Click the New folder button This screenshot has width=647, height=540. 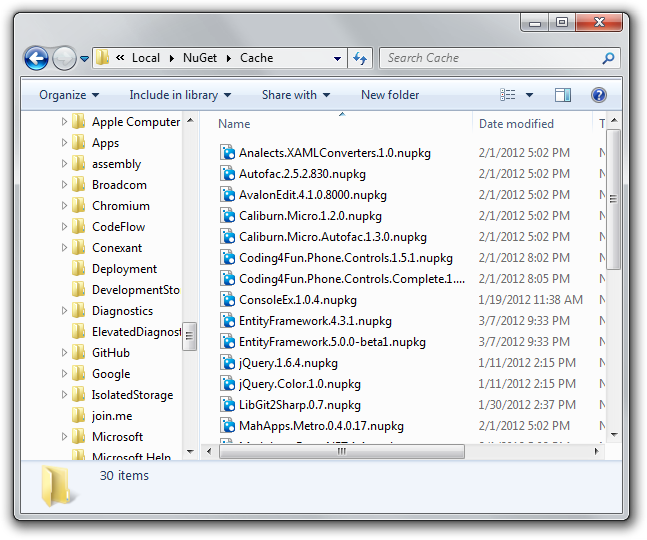390,95
